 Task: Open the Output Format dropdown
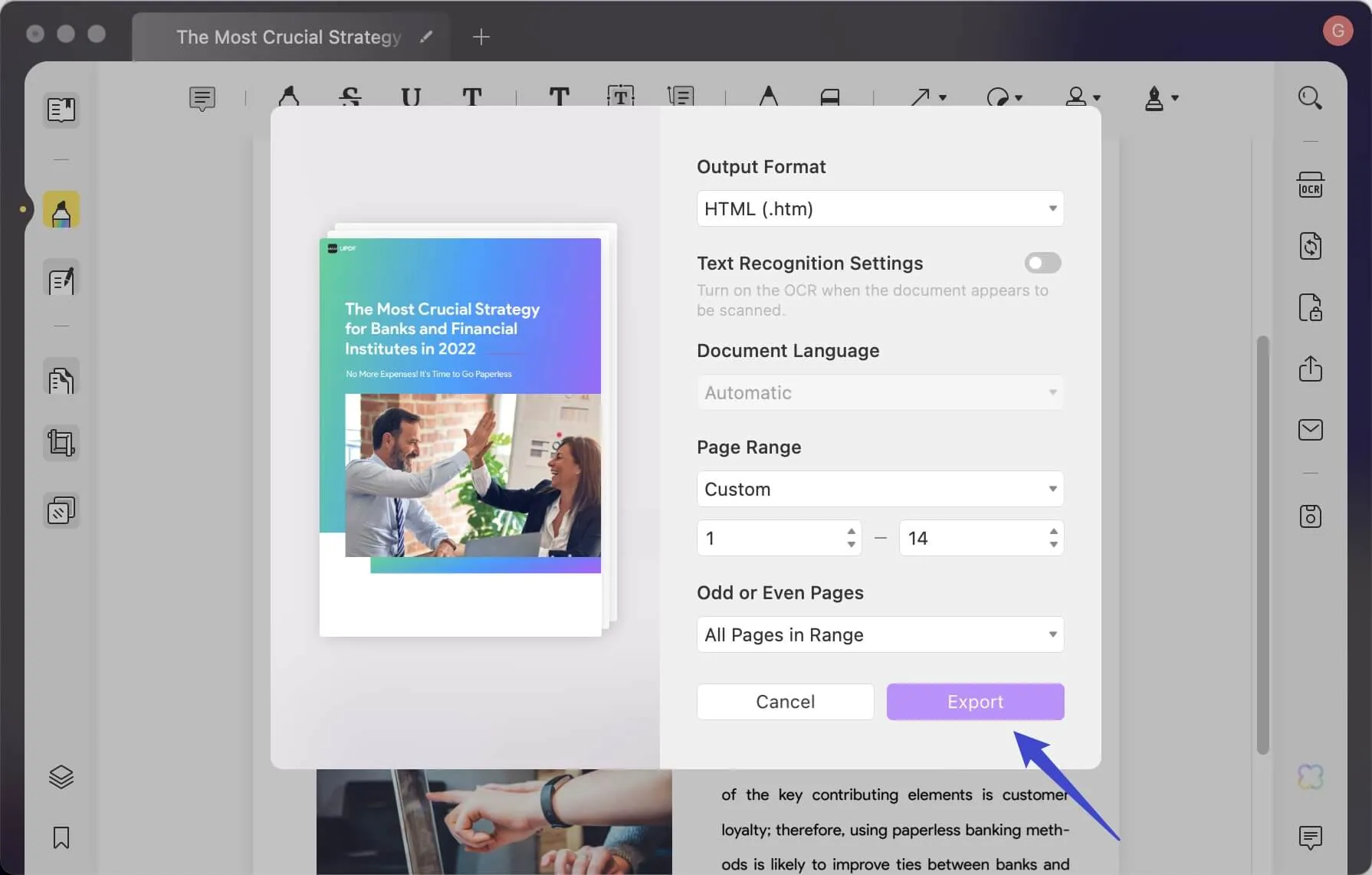[x=879, y=208]
